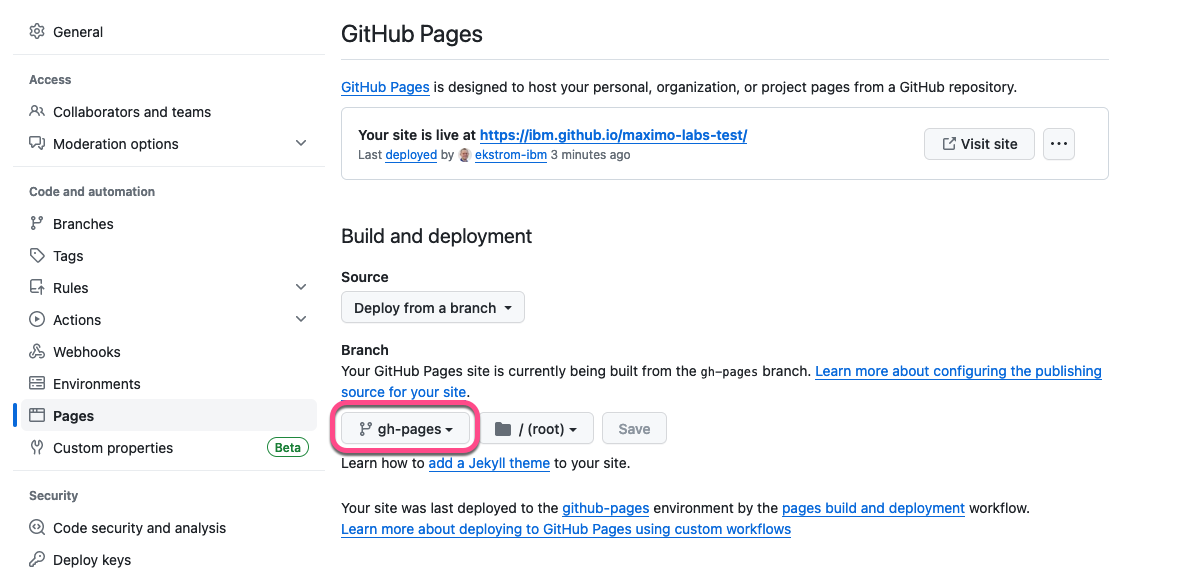The width and height of the screenshot is (1177, 575).
Task: Click the Rules icon in sidebar
Action: click(37, 288)
